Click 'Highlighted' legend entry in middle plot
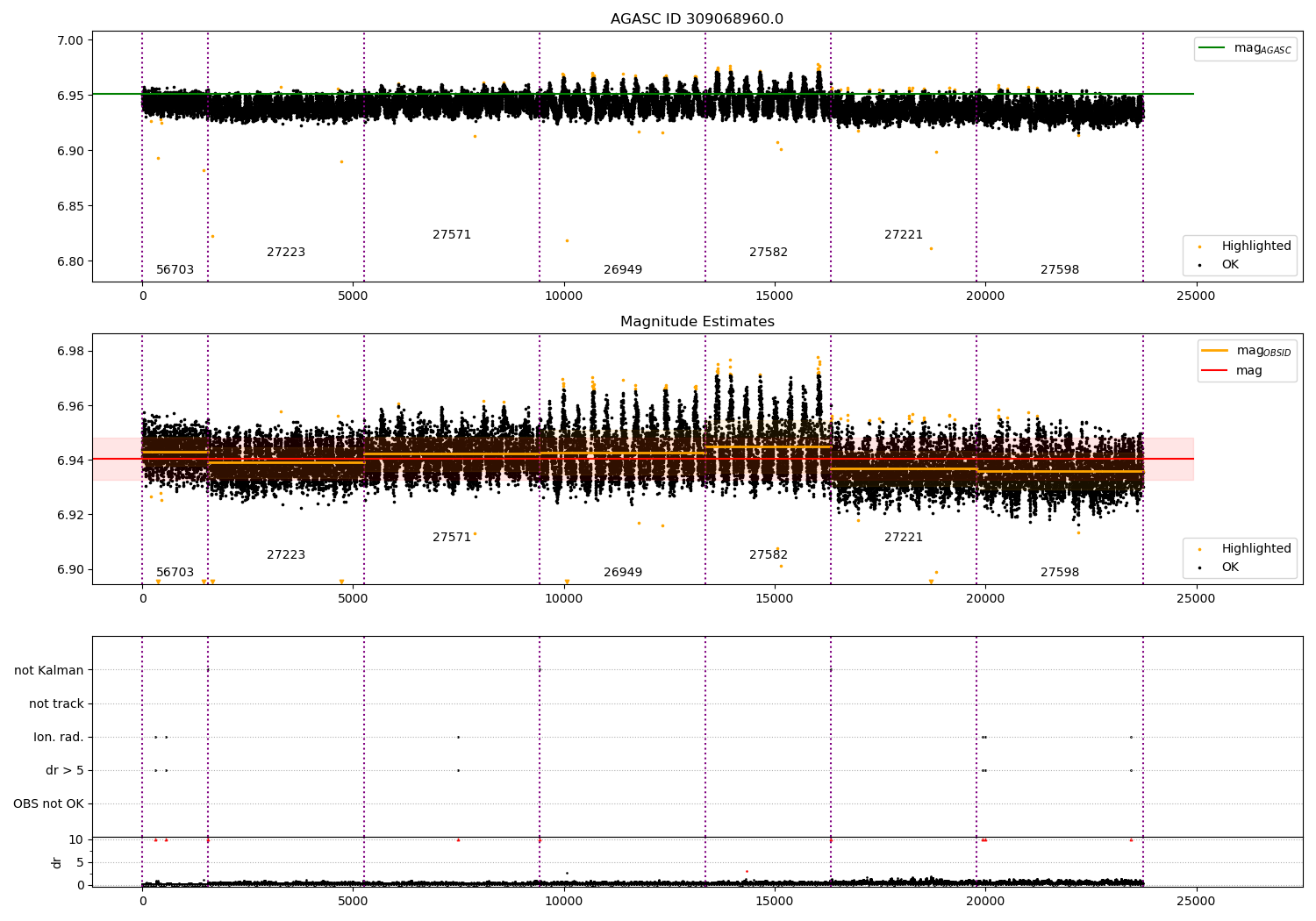 pos(1256,549)
